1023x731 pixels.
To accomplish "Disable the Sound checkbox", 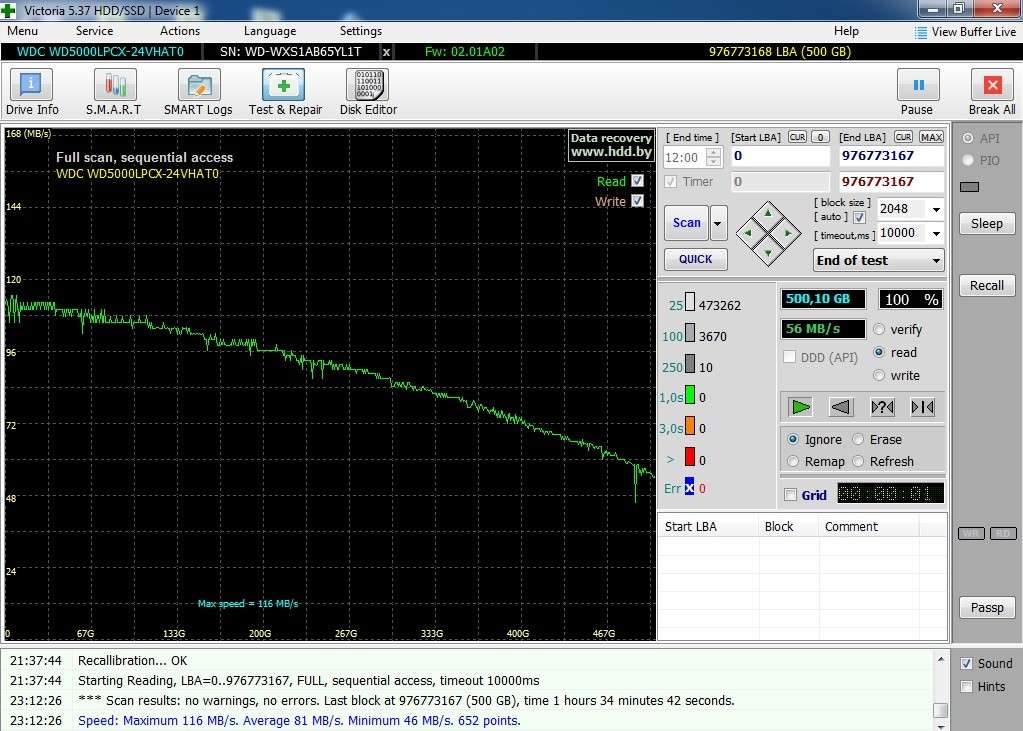I will coord(966,663).
